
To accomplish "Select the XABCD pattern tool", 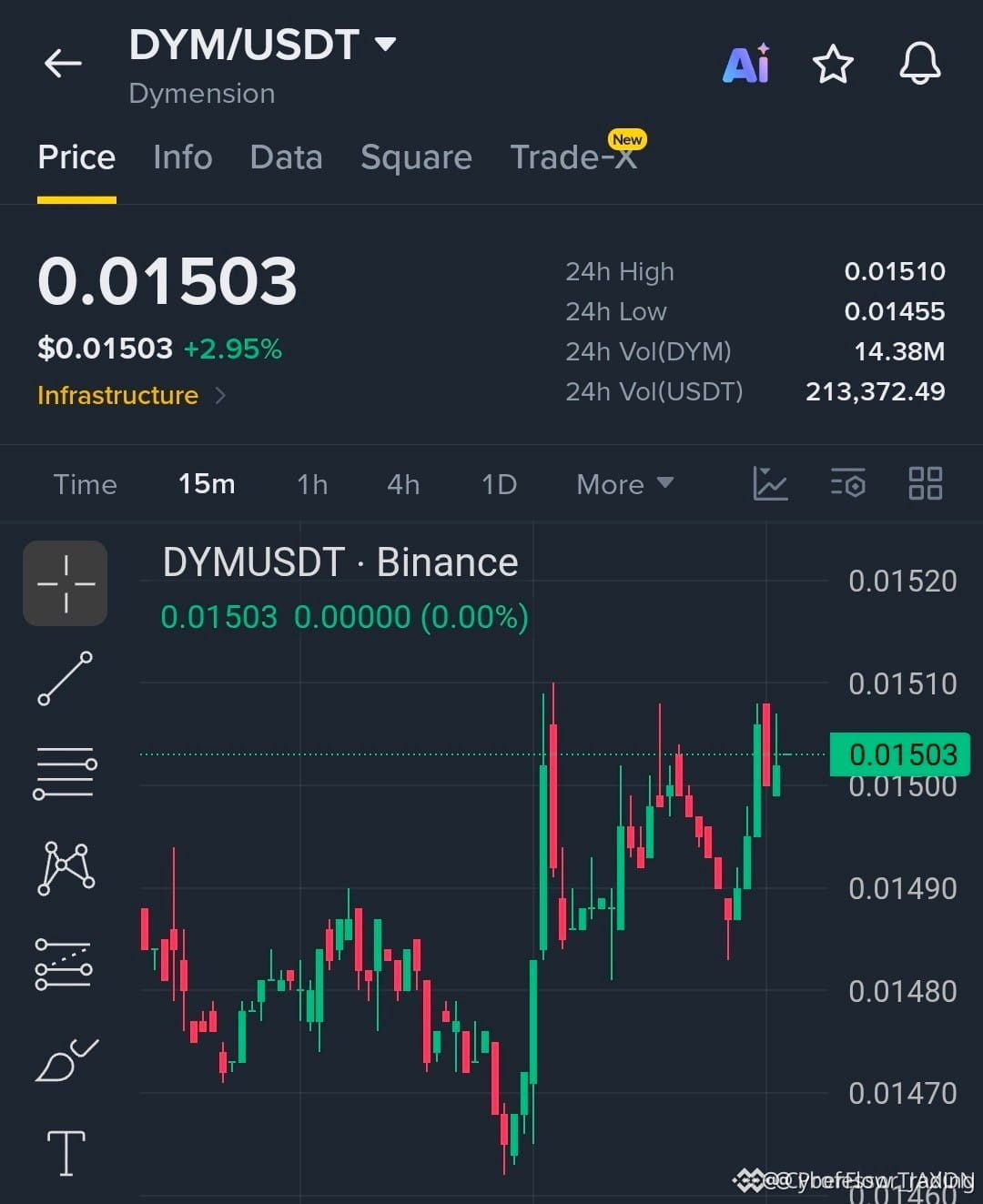I will pos(66,868).
